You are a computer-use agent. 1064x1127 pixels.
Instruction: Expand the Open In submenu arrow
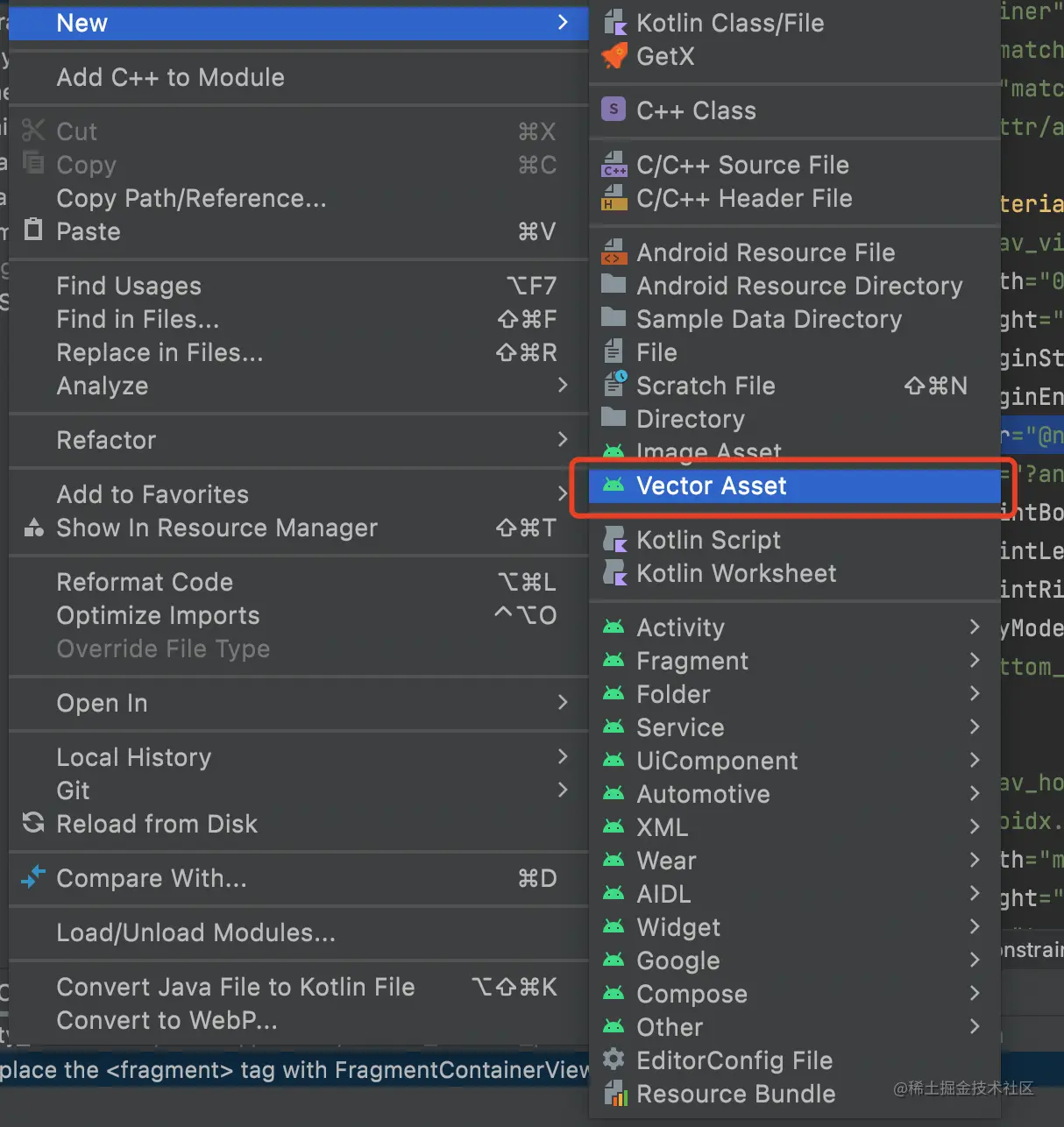pos(563,702)
